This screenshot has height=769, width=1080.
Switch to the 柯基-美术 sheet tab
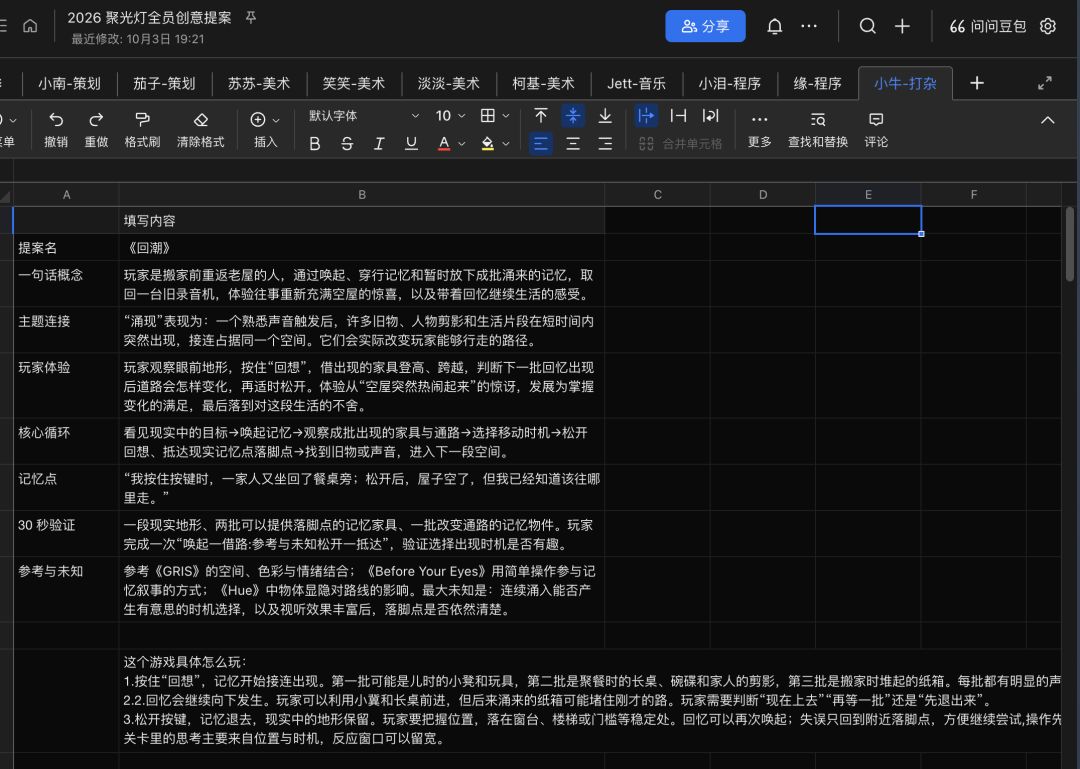tap(543, 83)
